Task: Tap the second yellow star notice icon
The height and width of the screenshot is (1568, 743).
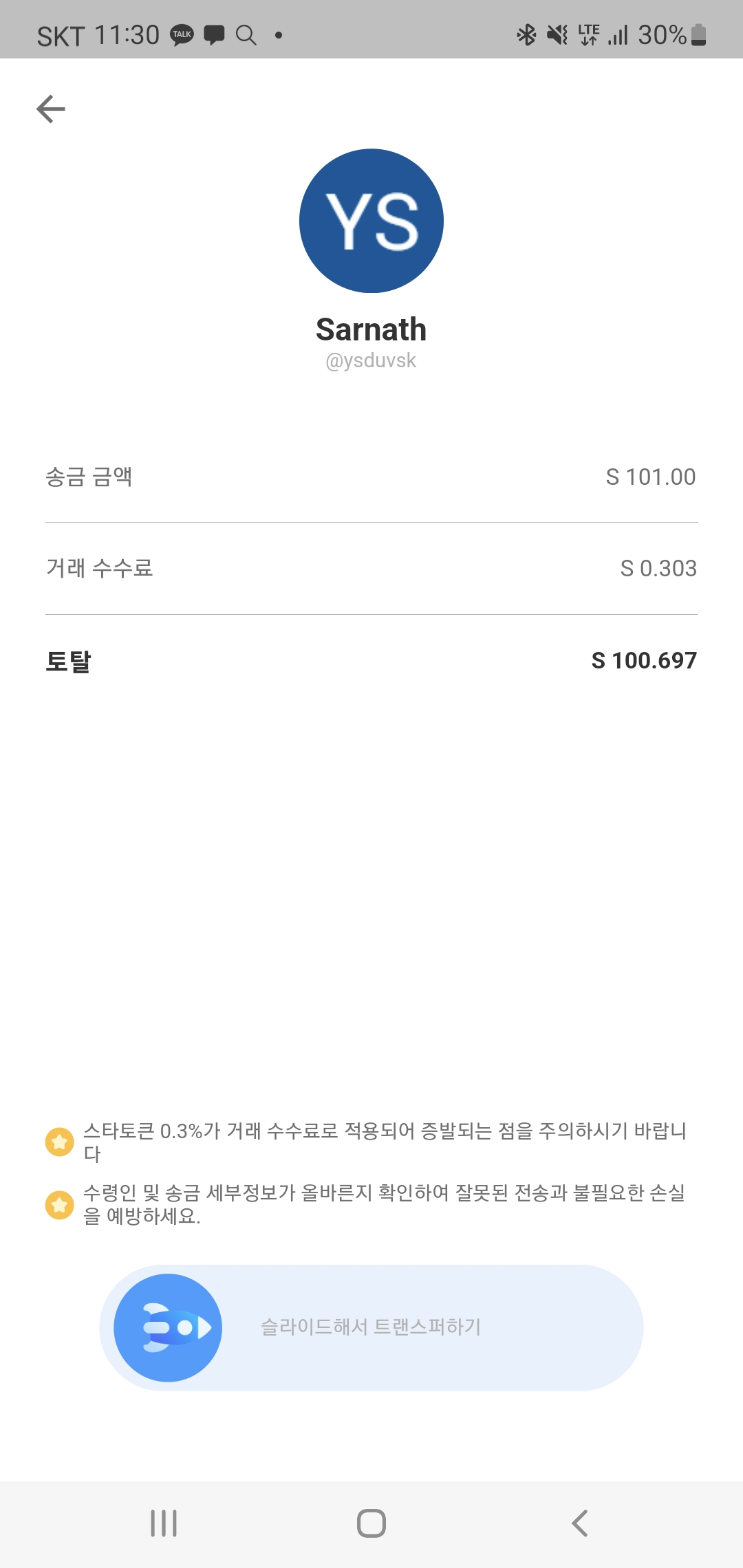Action: 59,1204
